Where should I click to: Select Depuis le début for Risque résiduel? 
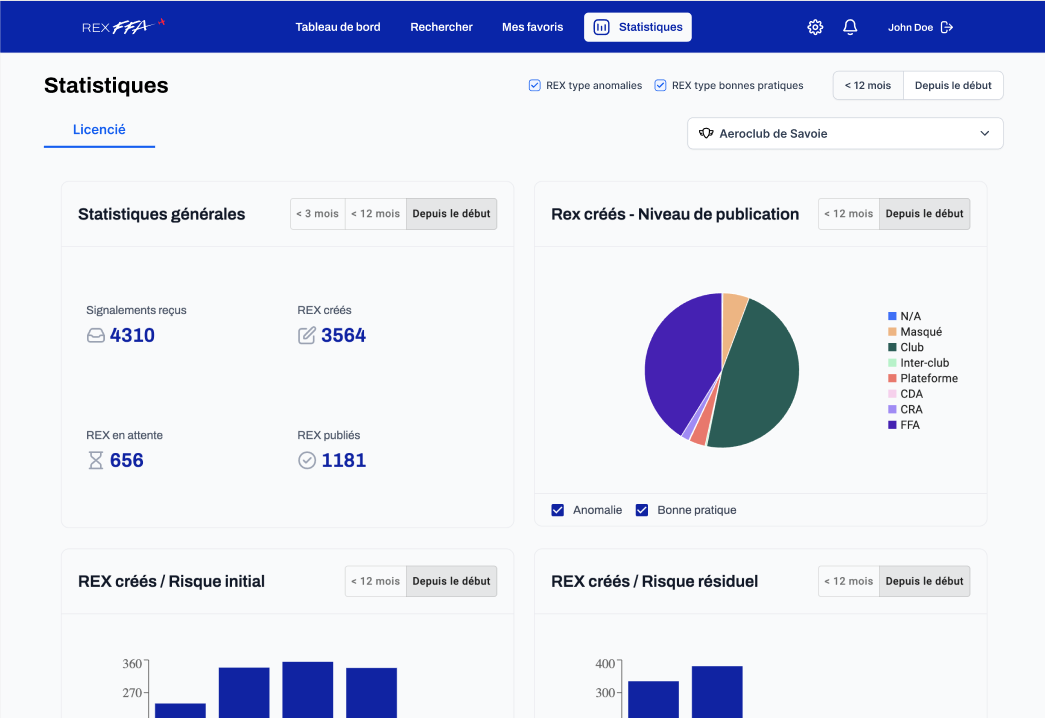[x=924, y=581]
